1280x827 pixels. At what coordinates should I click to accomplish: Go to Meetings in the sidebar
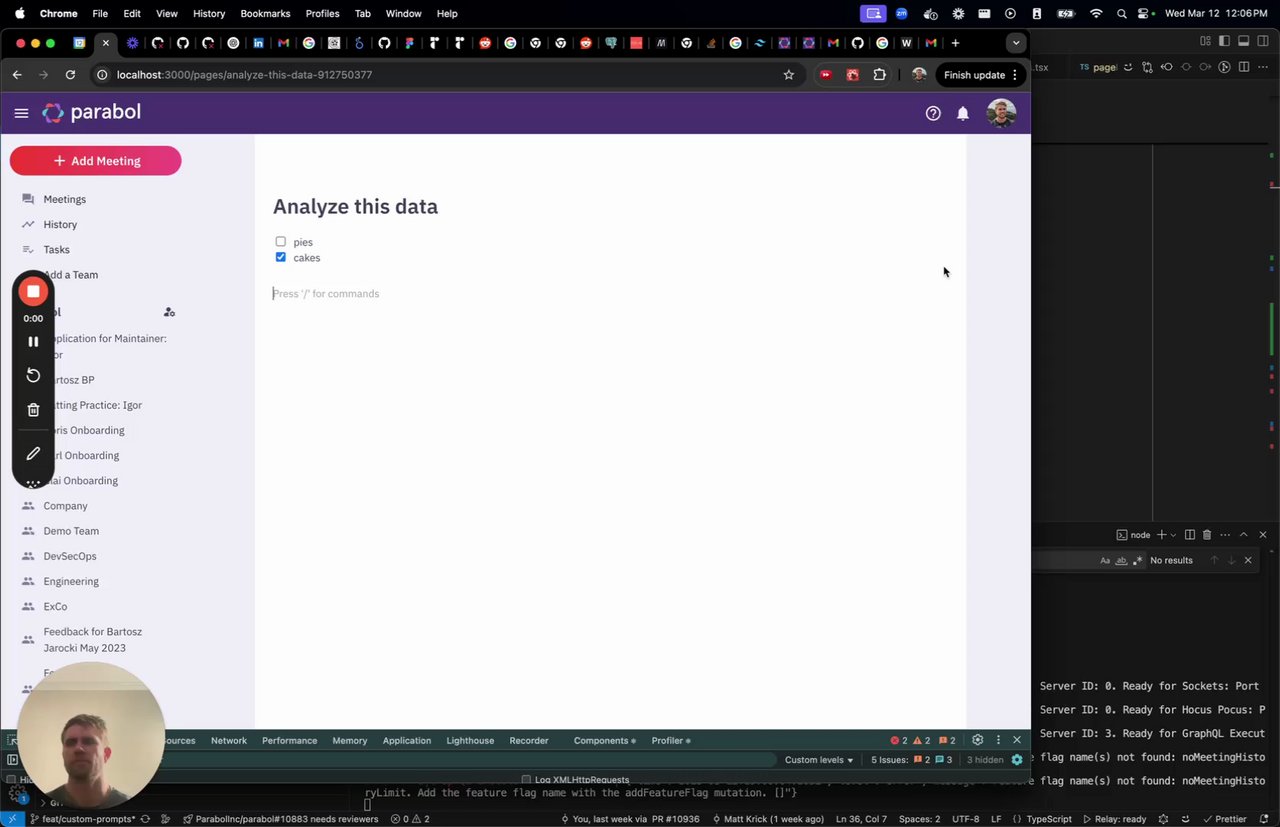pyautogui.click(x=64, y=199)
